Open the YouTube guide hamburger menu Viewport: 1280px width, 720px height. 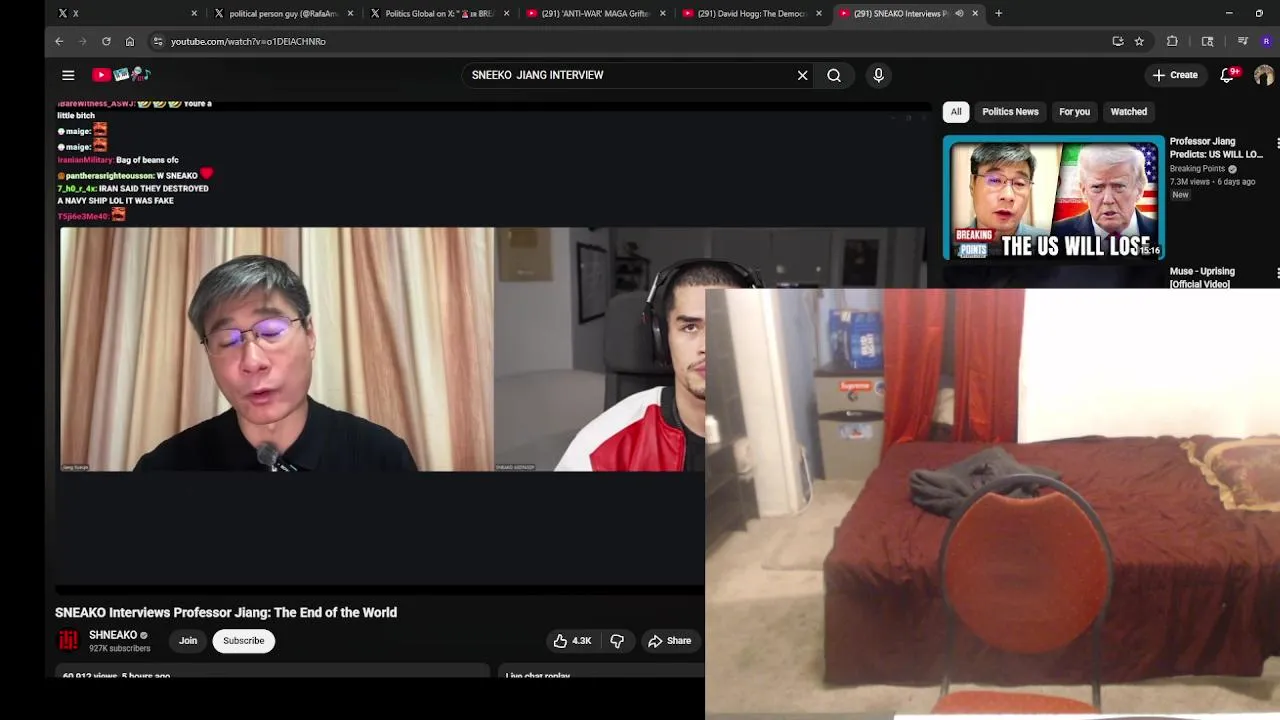click(68, 75)
